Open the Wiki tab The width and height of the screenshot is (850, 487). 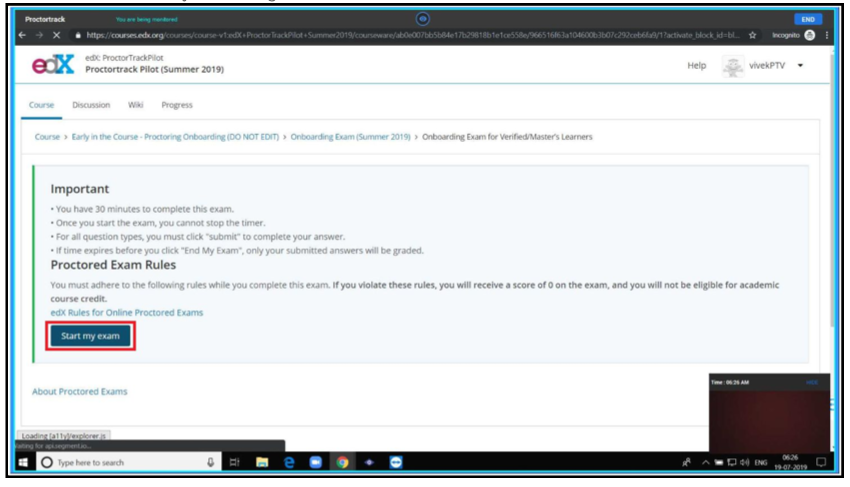click(136, 105)
